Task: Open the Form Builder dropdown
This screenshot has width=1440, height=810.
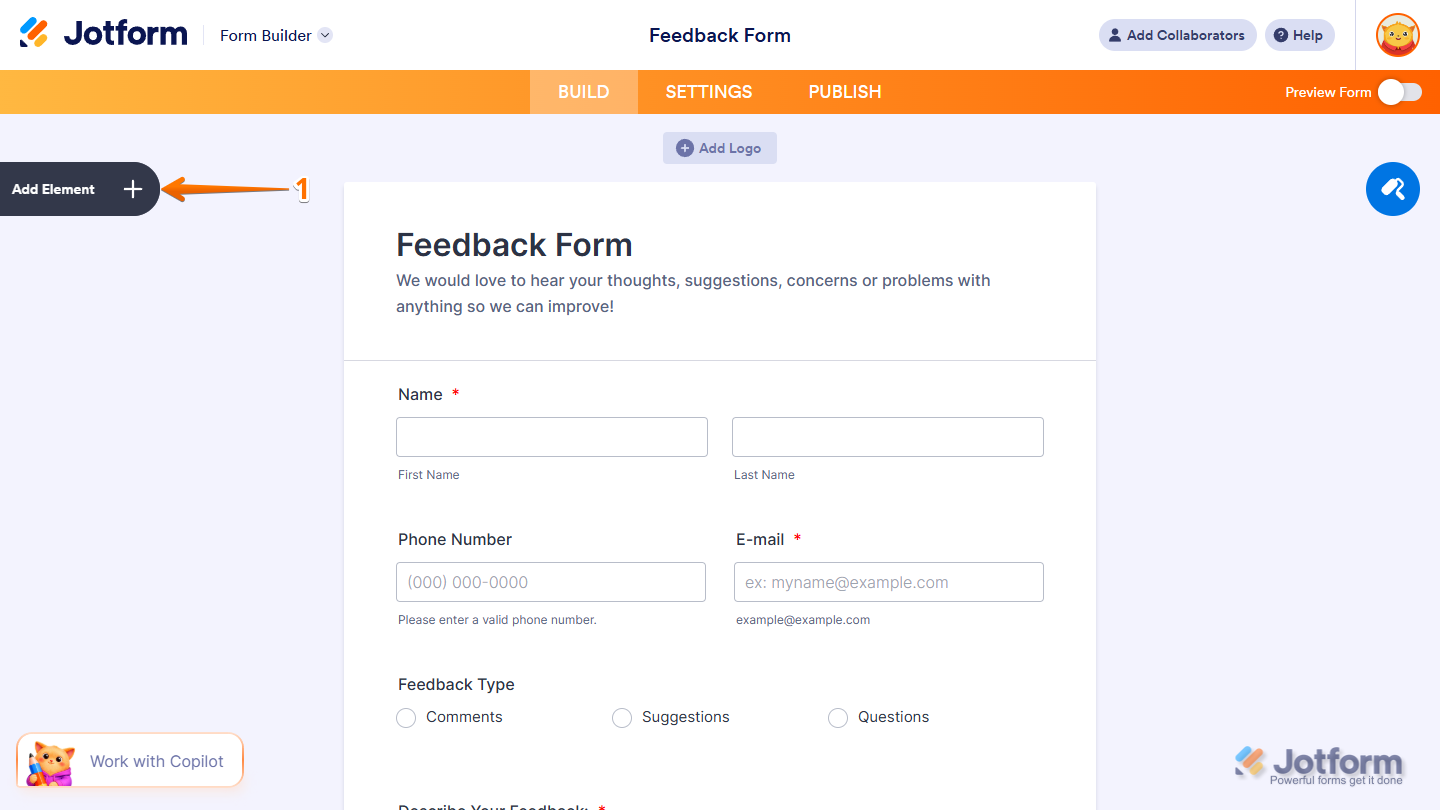Action: 276,35
